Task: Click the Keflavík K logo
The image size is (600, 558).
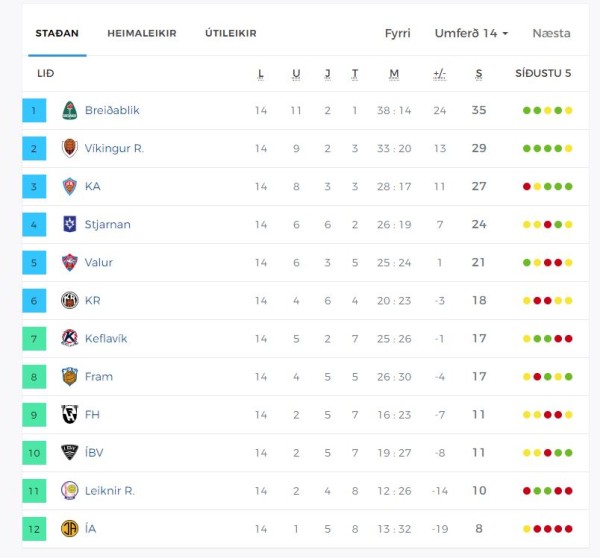Action: [70, 338]
